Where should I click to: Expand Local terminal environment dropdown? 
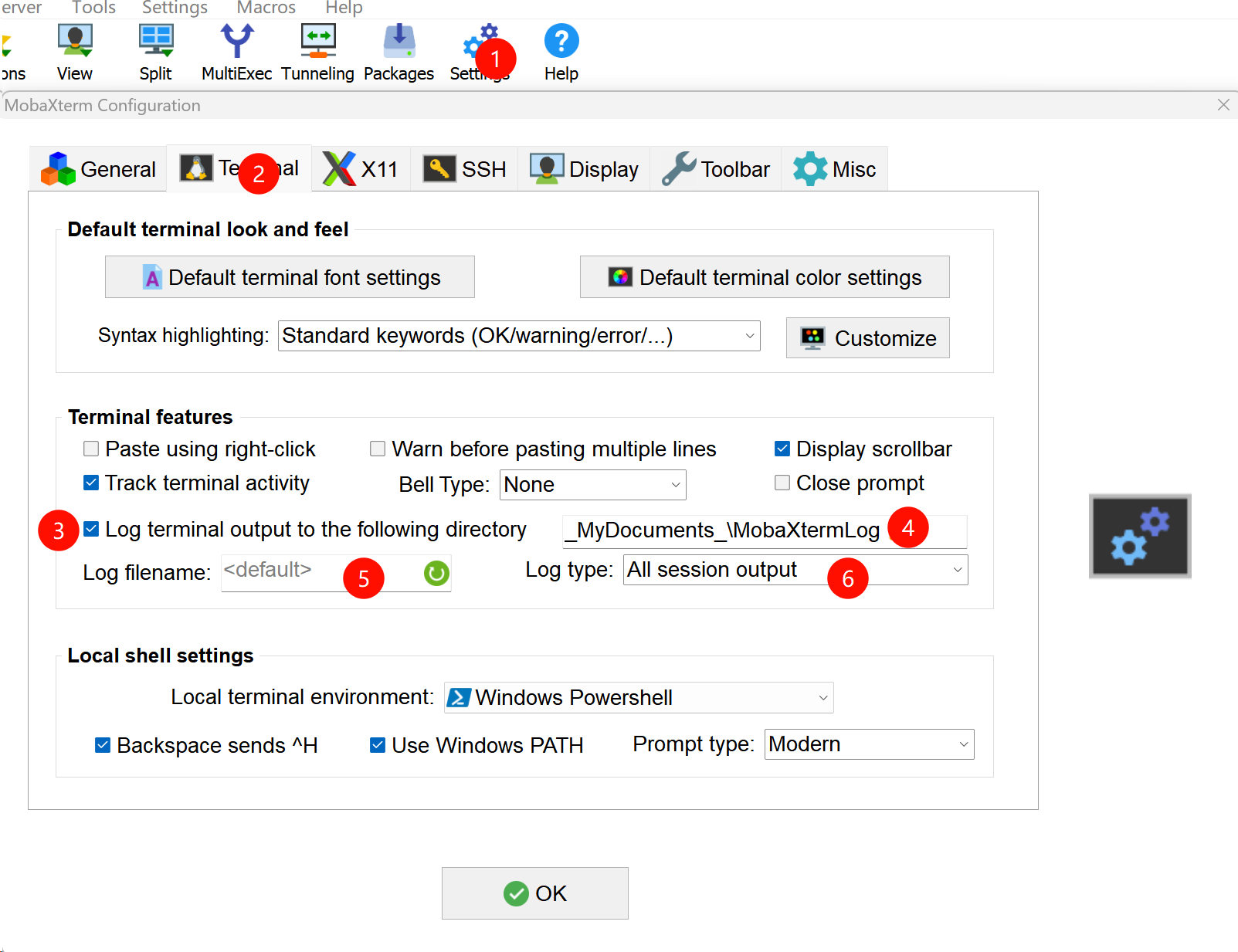(639, 698)
